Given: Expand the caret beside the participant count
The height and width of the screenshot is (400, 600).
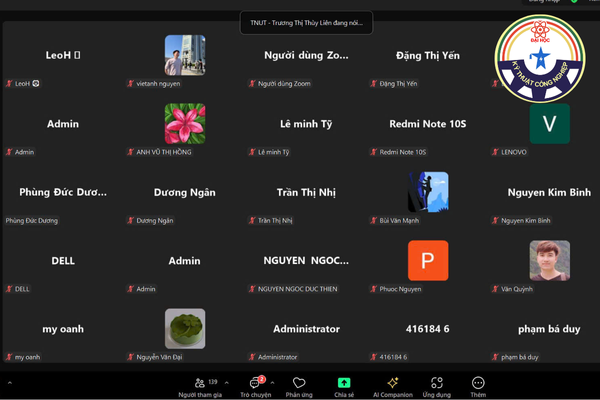Looking at the screenshot, I should coord(227,382).
